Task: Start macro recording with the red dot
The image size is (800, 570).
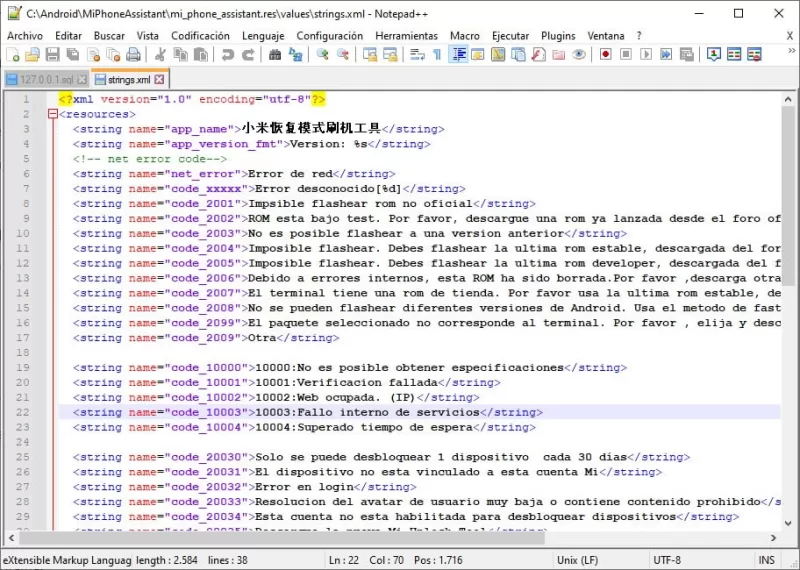Action: (606, 54)
